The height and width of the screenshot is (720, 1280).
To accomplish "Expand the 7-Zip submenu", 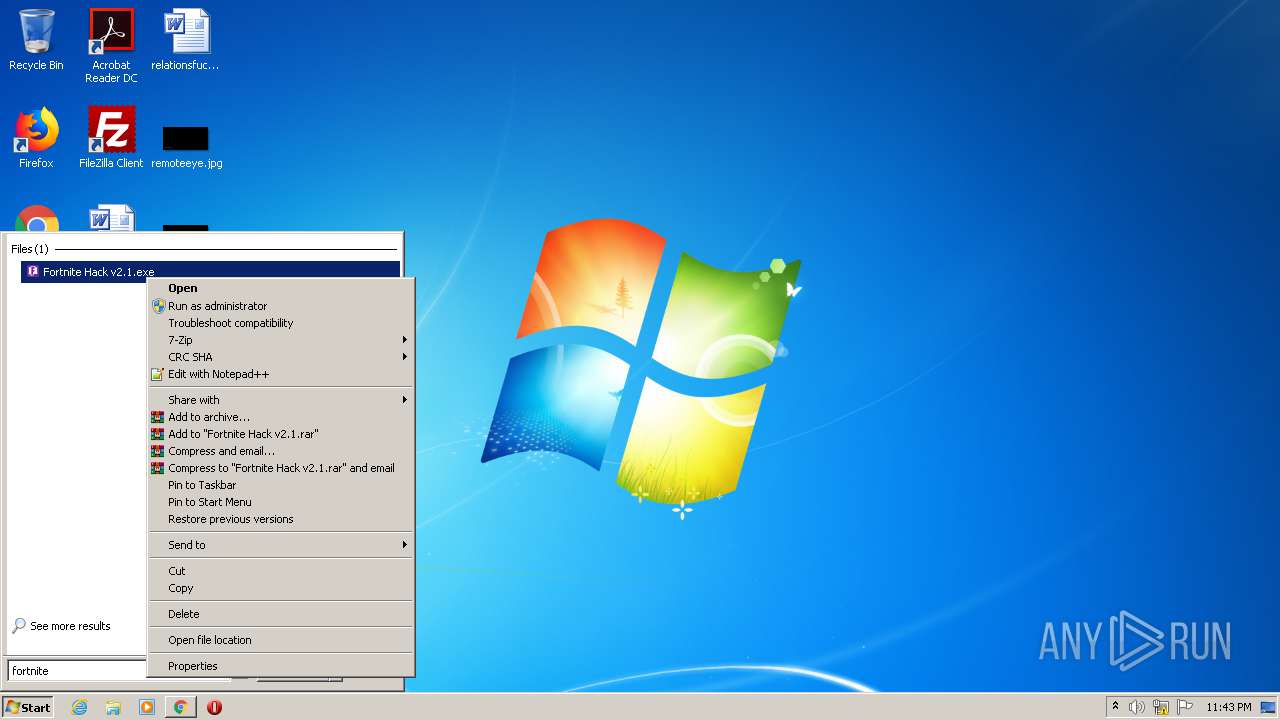I will click(280, 340).
